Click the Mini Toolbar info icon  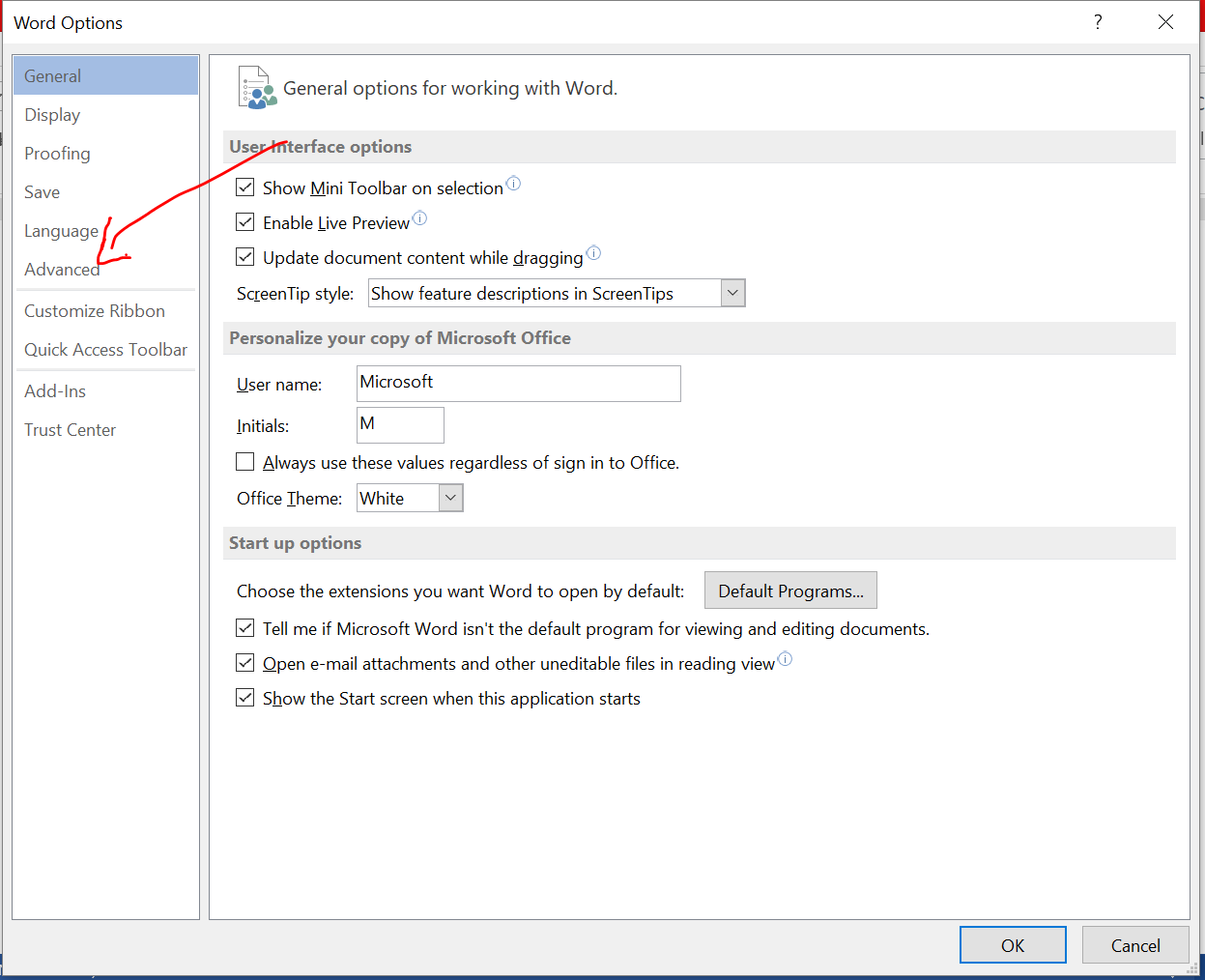513,183
